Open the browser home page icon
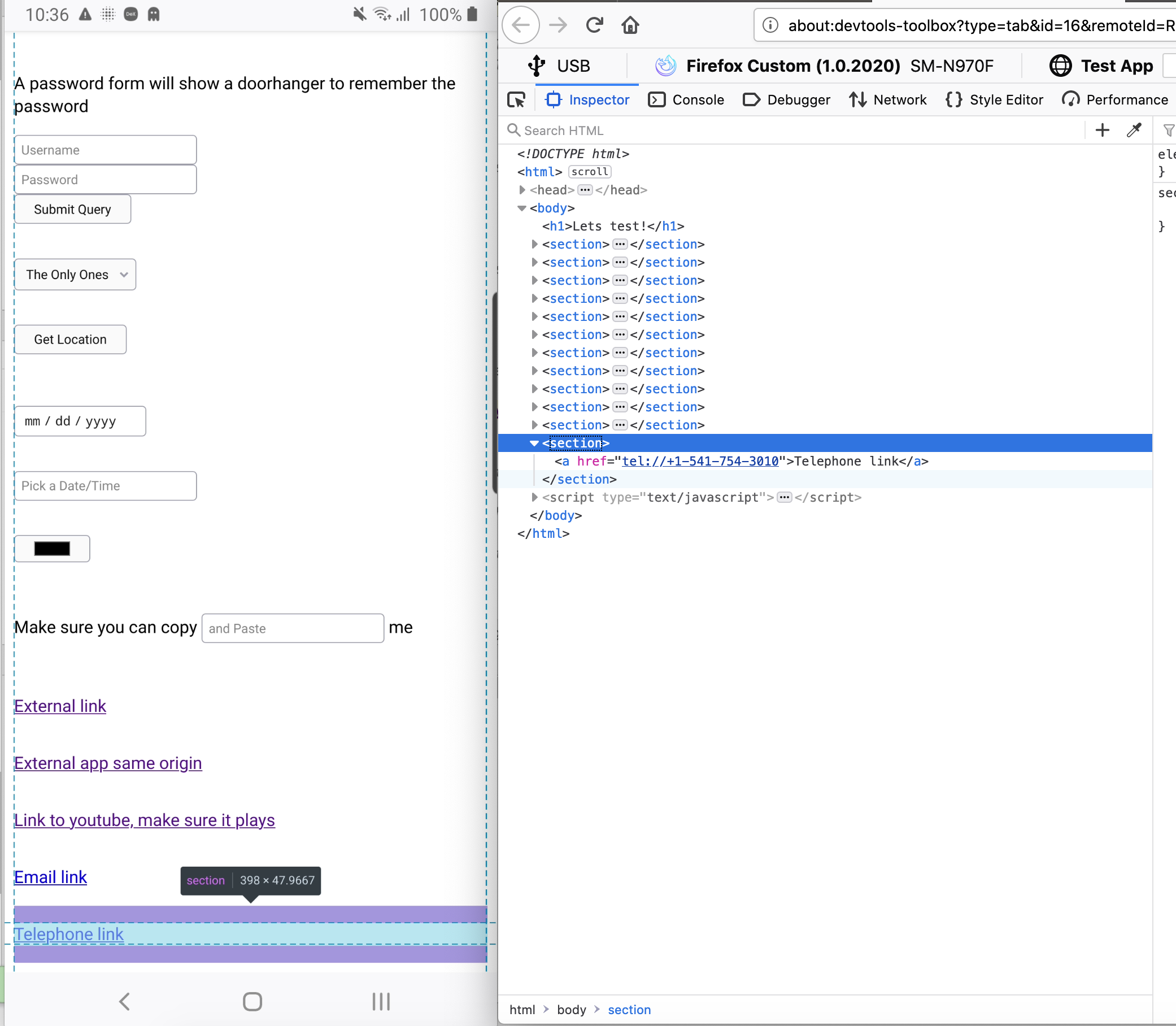 (630, 25)
